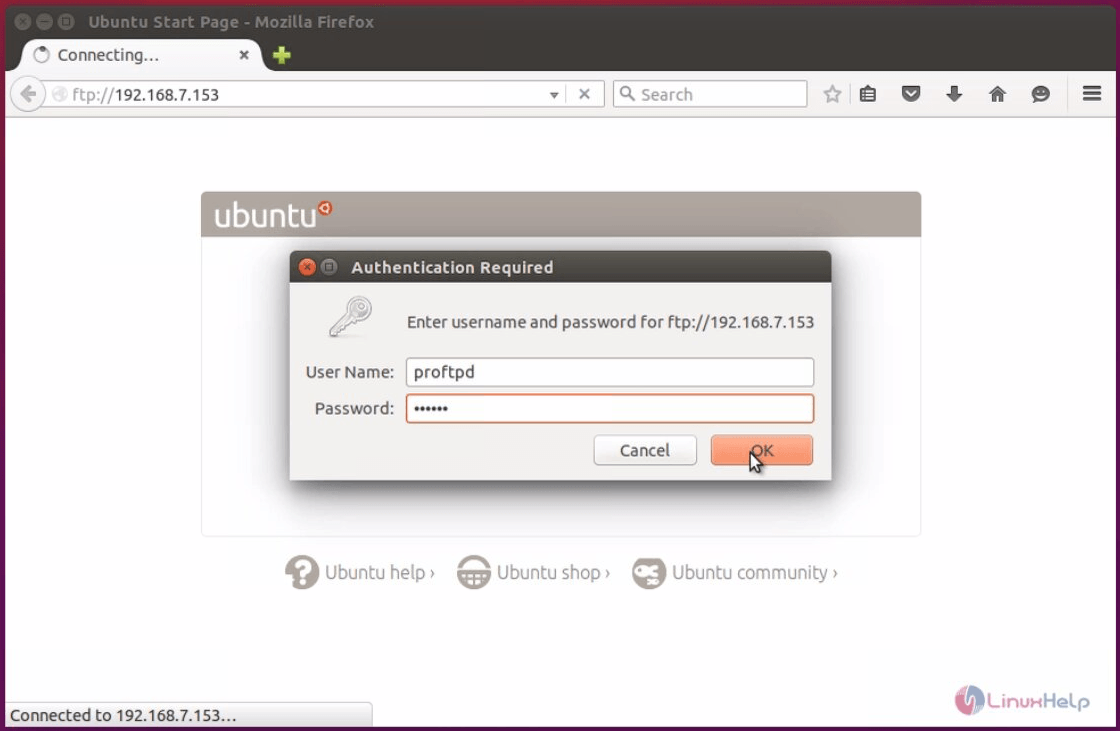Close the Firefox window
Image resolution: width=1120 pixels, height=731 pixels.
[x=22, y=21]
